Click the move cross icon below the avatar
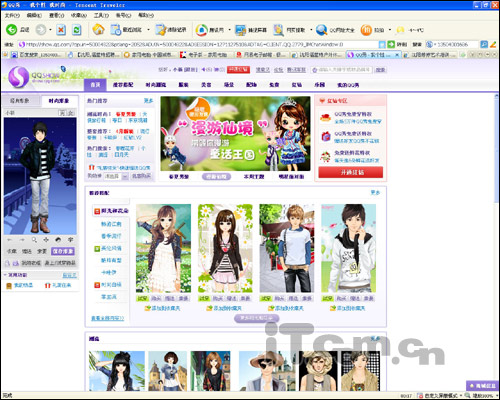 (46, 240)
